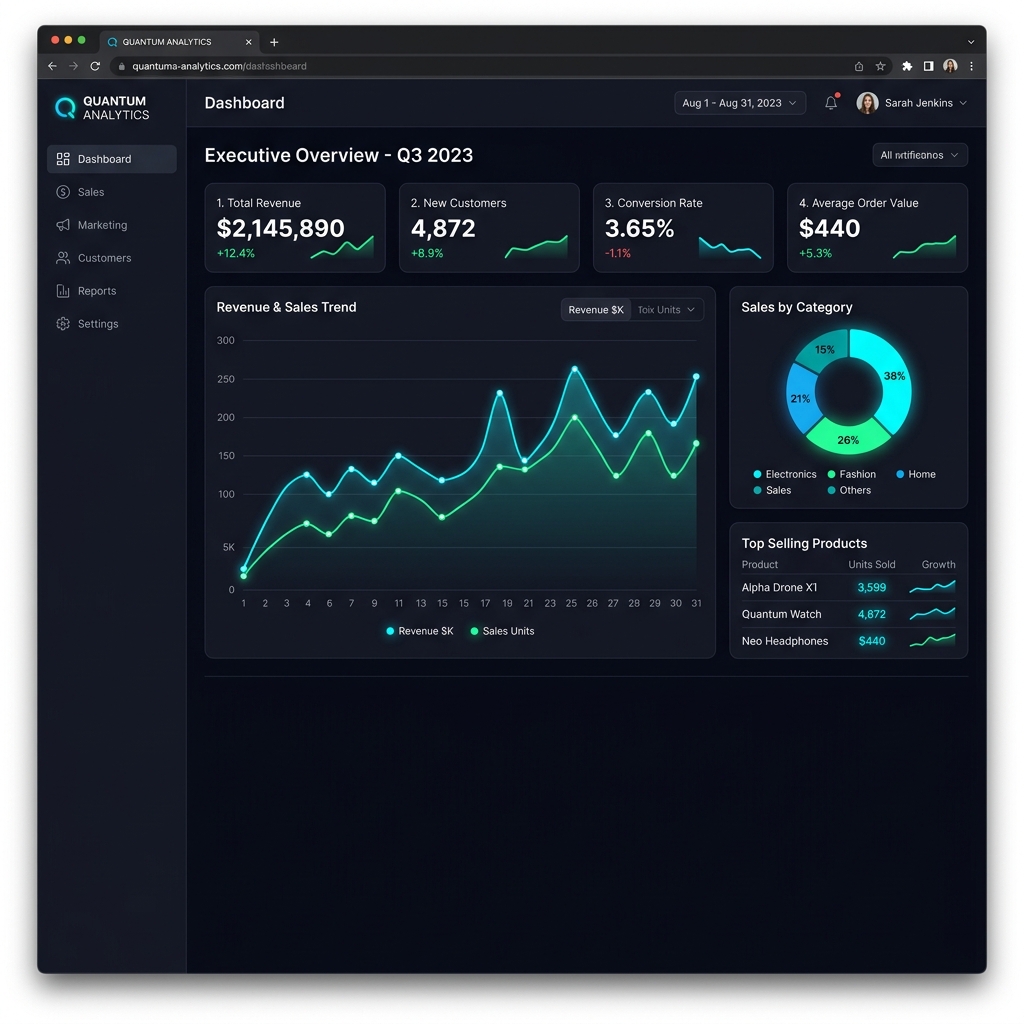Open the Aug 1 - Aug 31 date picker
The image size is (1024, 1024).
click(740, 102)
